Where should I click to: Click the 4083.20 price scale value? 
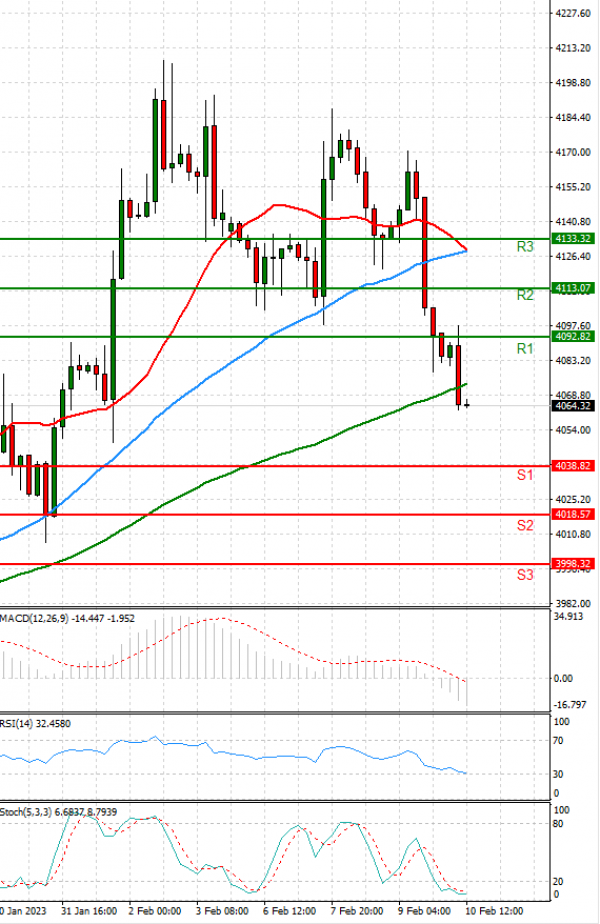573,361
